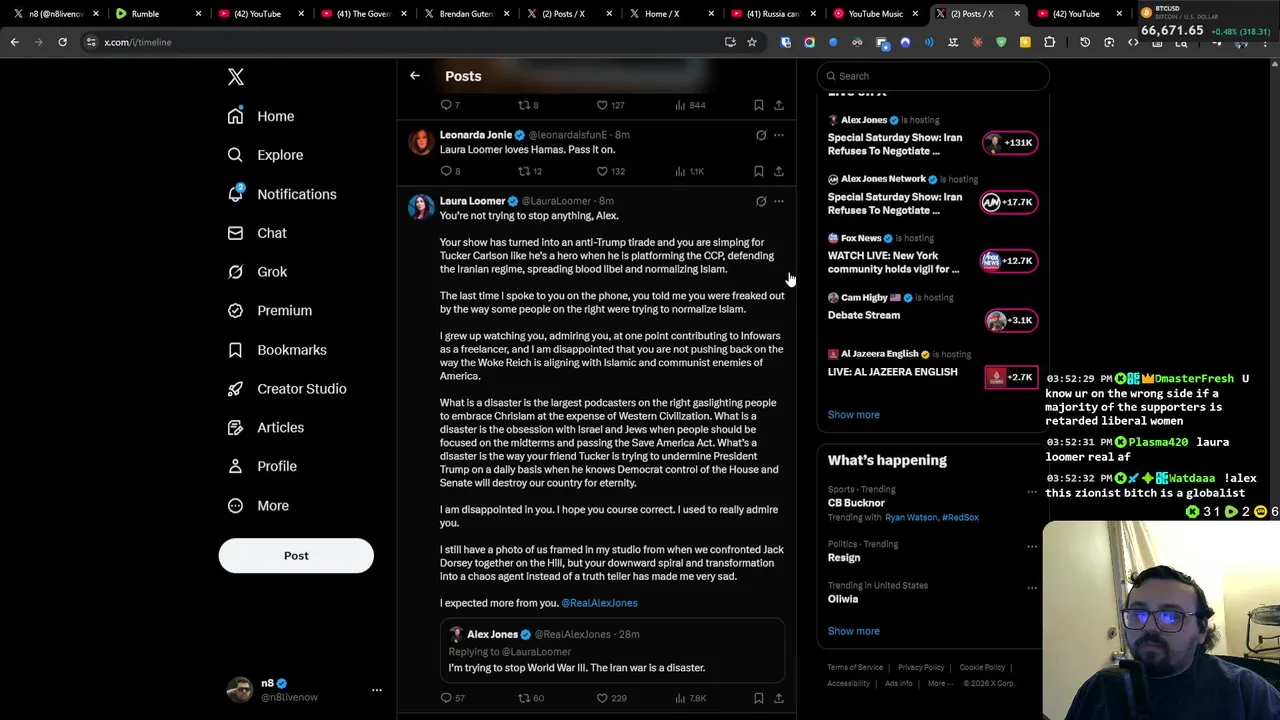The image size is (1280, 720).
Task: Open Fox News live broadcast
Action: point(933,255)
